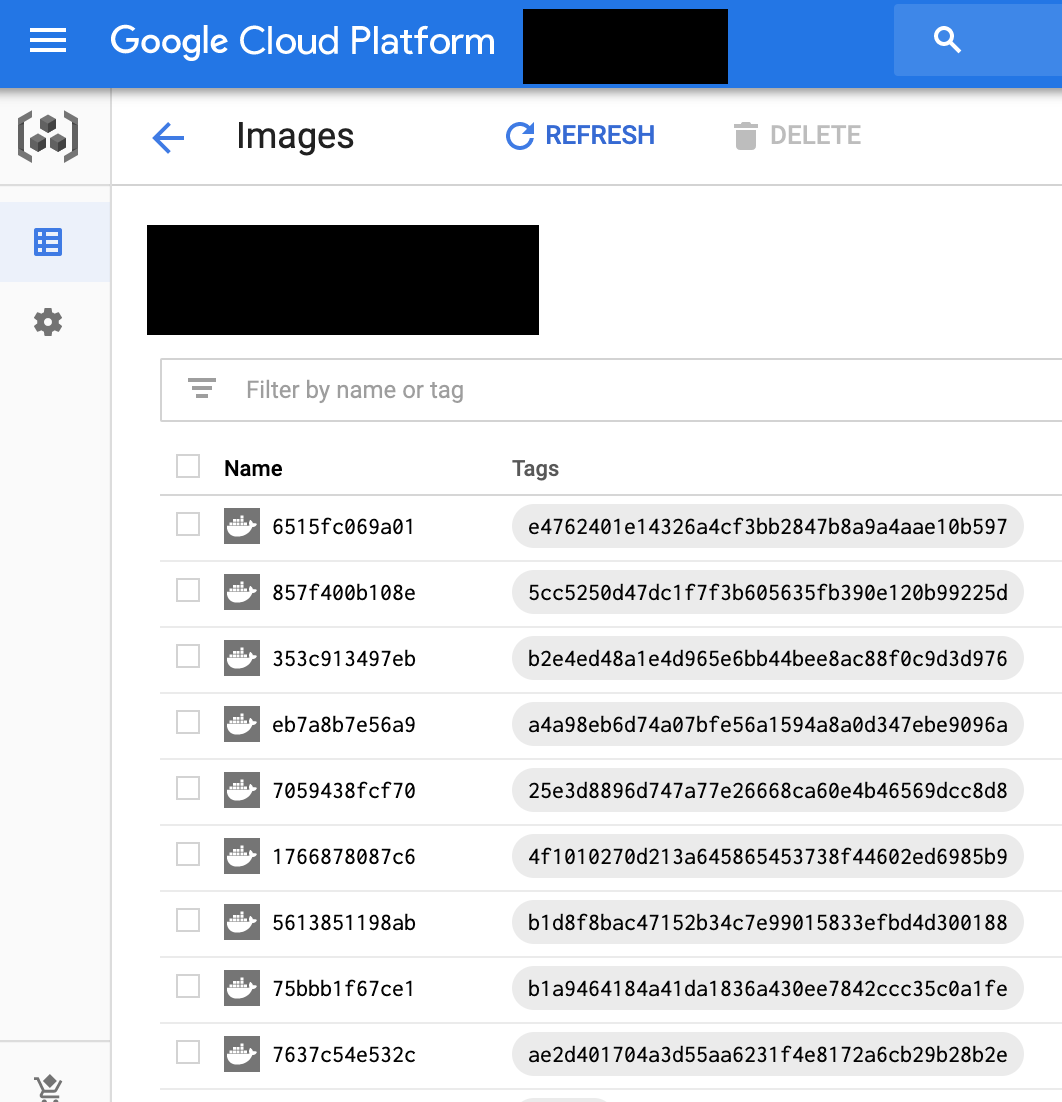The width and height of the screenshot is (1062, 1102).
Task: Check the box for image 857f400b108e
Action: point(188,591)
